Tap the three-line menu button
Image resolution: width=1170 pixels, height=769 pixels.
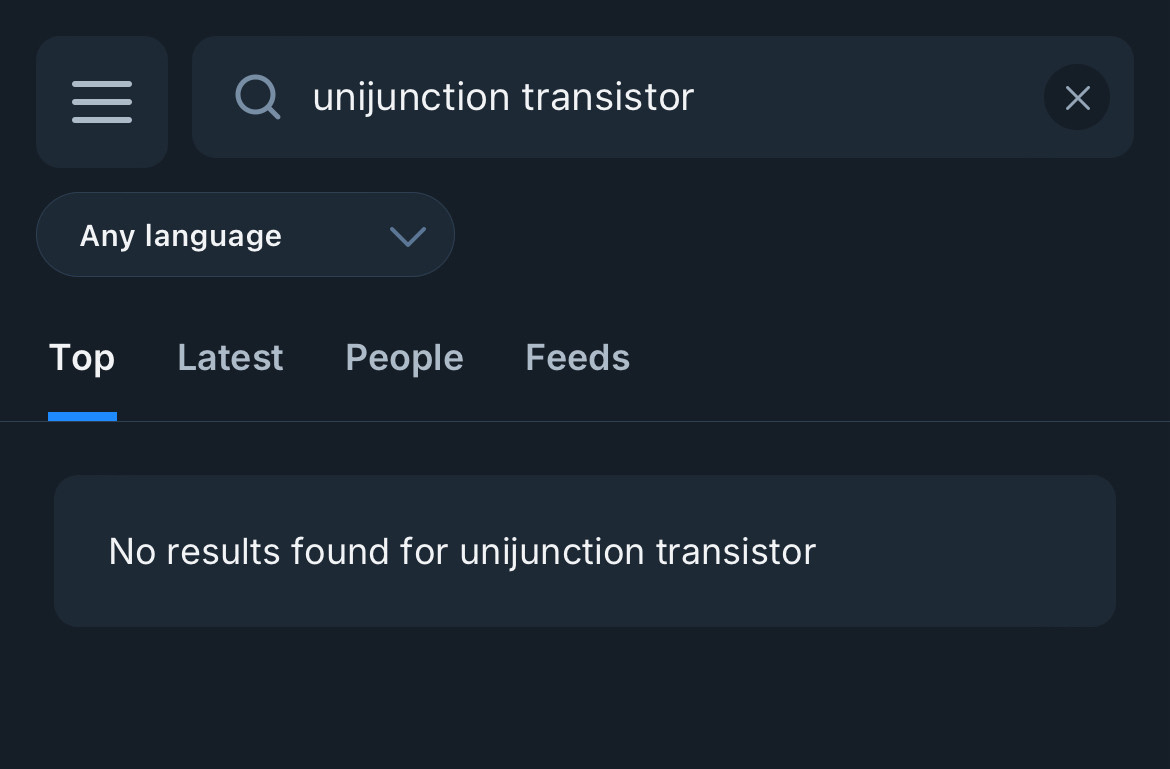(x=102, y=101)
